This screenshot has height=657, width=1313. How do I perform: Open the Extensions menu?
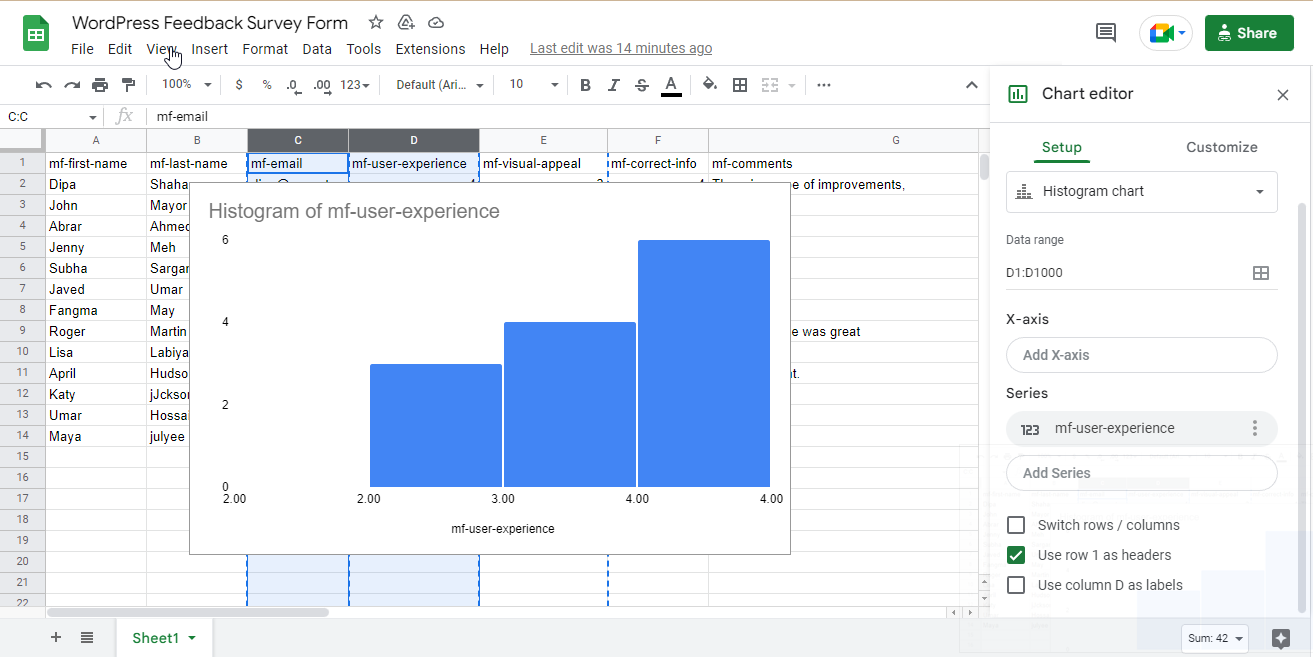[x=430, y=49]
